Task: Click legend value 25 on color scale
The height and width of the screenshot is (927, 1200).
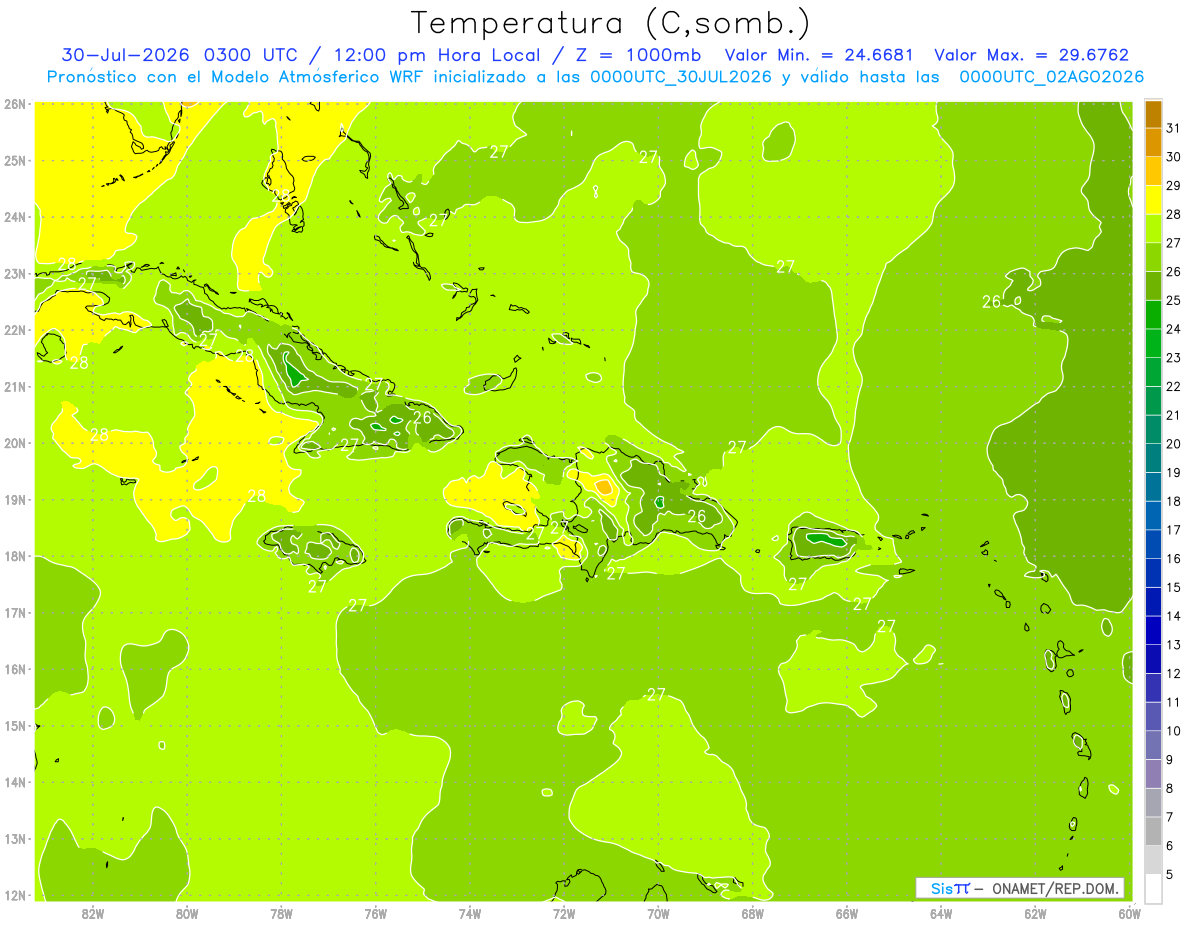Action: (x=1174, y=300)
